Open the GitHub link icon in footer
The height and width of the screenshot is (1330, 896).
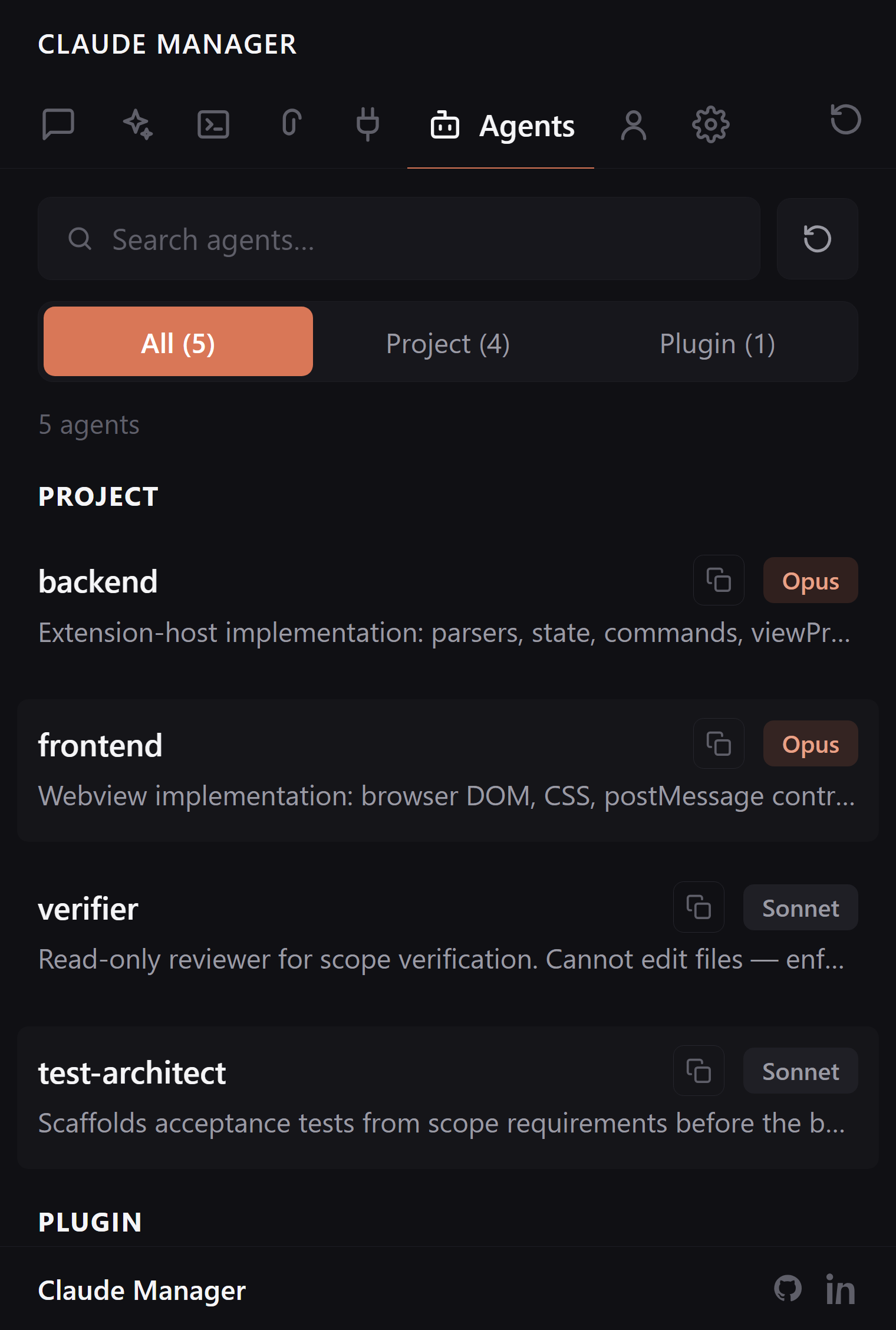coord(788,1289)
